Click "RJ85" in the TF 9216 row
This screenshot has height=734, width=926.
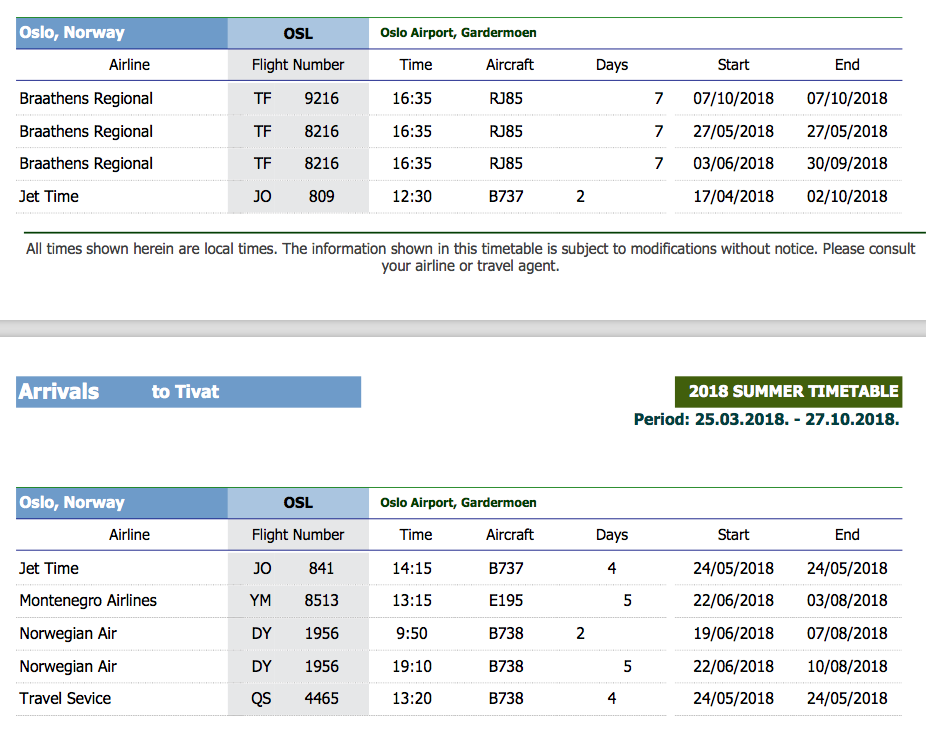(x=506, y=98)
